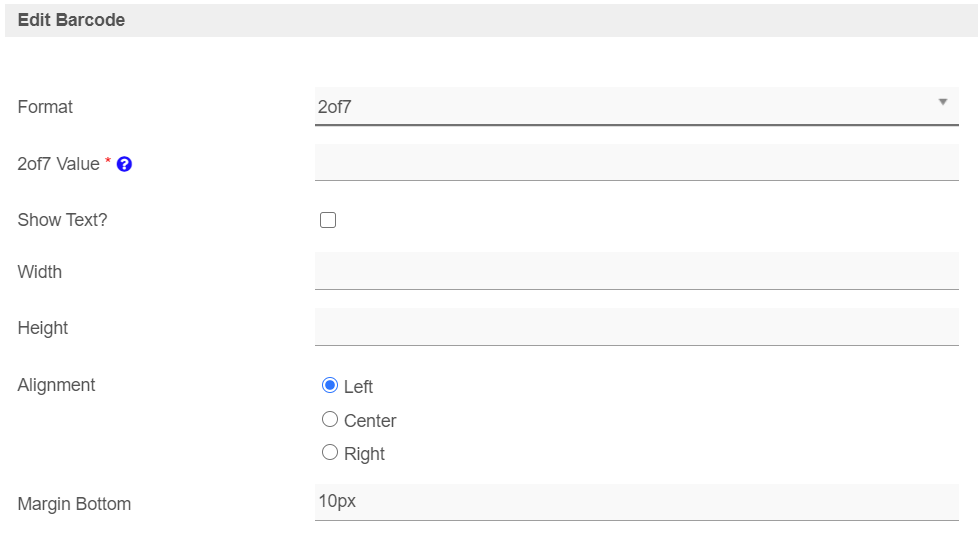Click into the Width input field
Viewport: 978px width, 549px height.
[x=636, y=271]
